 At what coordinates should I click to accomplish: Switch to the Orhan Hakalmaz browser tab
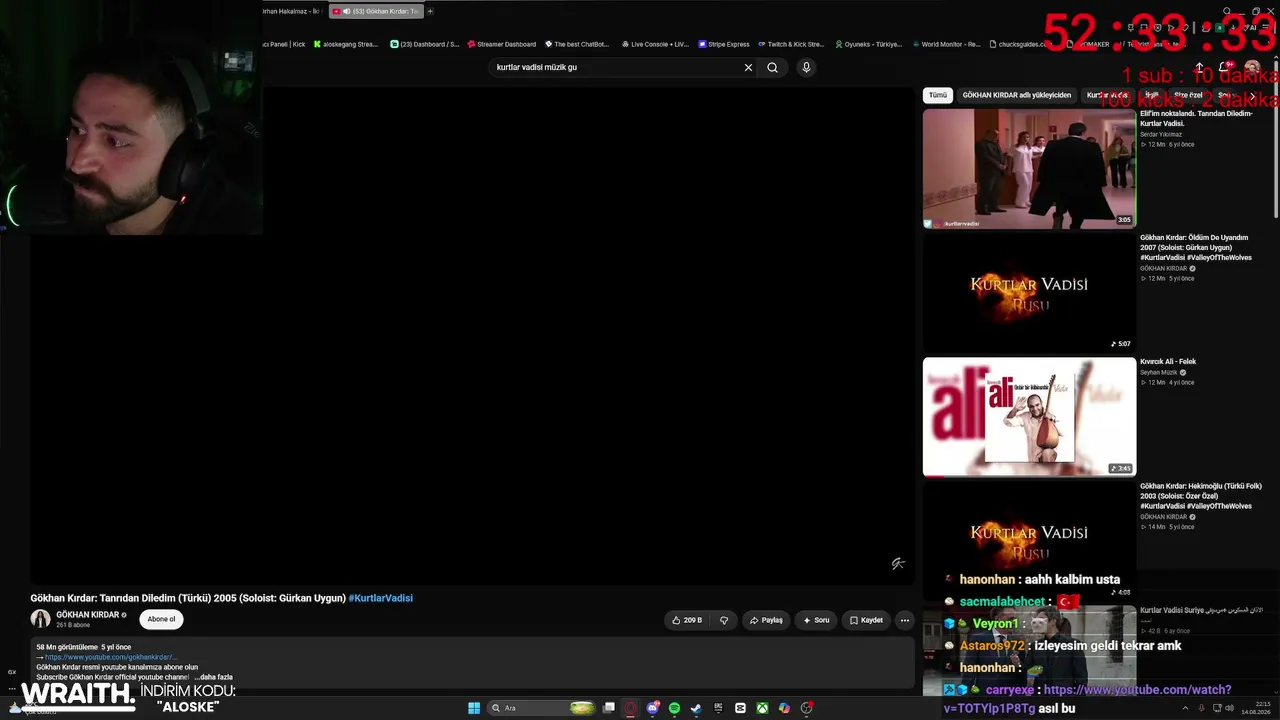[x=290, y=11]
